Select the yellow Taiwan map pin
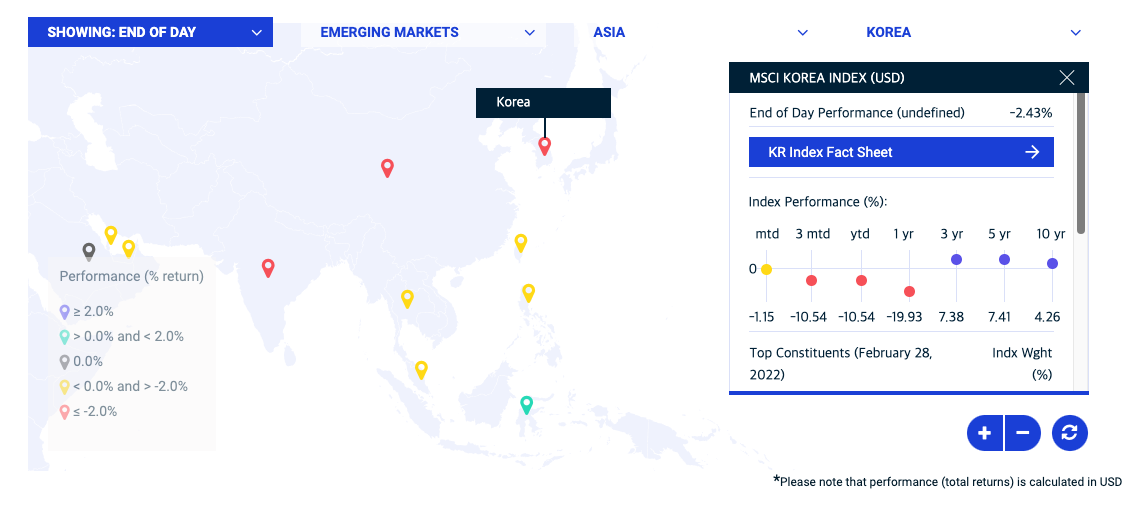1126x510 pixels. point(521,243)
